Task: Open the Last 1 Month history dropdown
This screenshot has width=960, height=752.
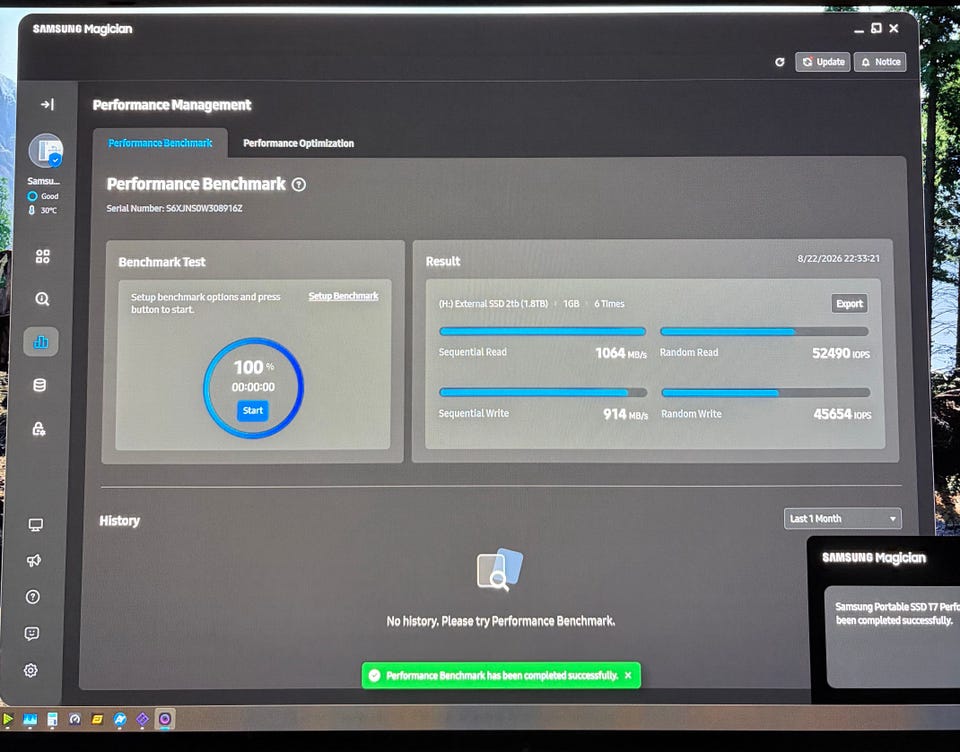Action: (842, 519)
